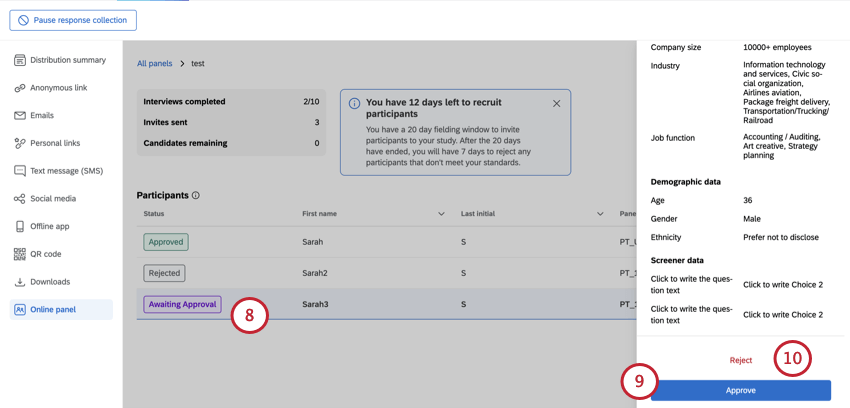The width and height of the screenshot is (850, 408).
Task: Click the Emails envelope icon
Action: [x=20, y=116]
